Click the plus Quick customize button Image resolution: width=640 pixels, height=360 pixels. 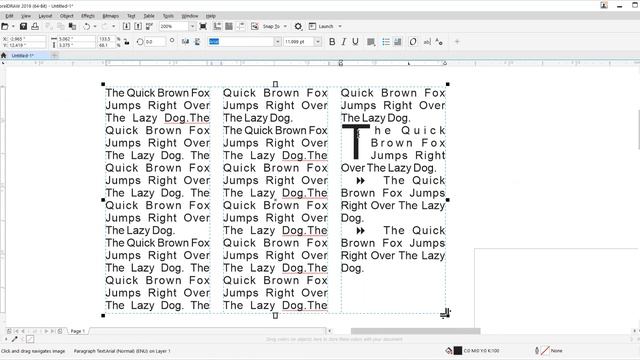click(457, 42)
